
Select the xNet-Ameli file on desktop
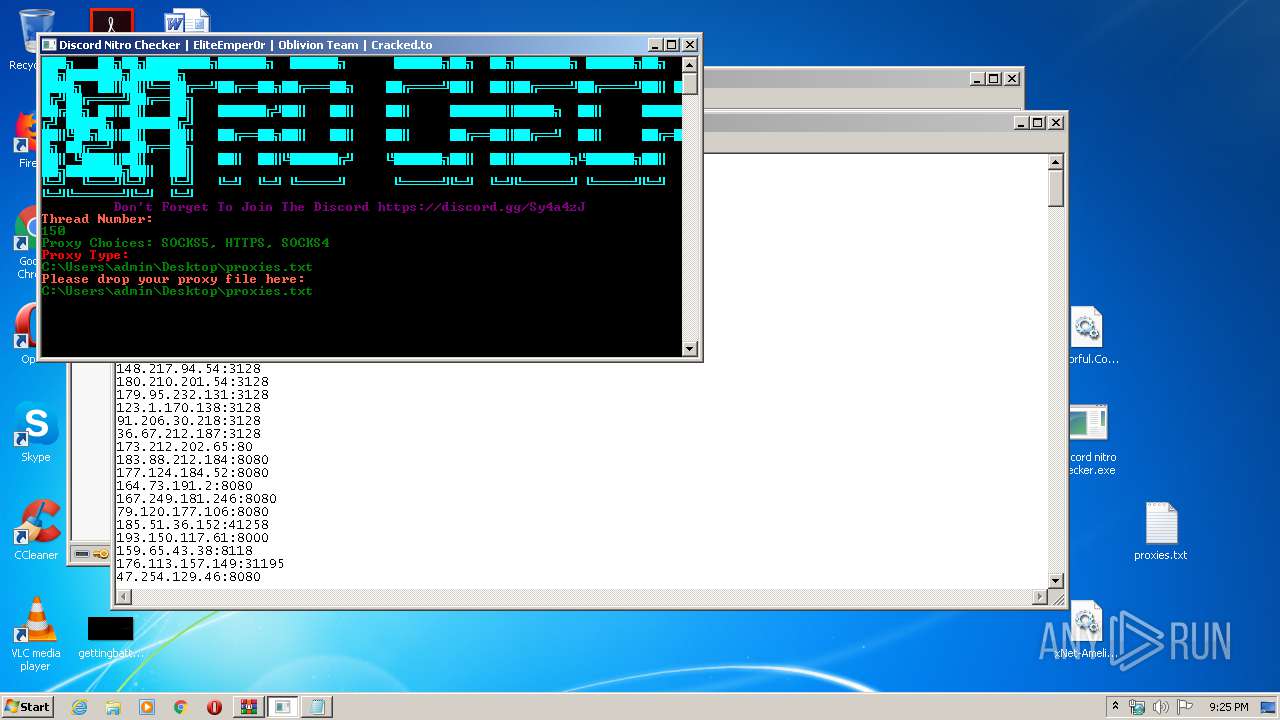[x=1086, y=630]
